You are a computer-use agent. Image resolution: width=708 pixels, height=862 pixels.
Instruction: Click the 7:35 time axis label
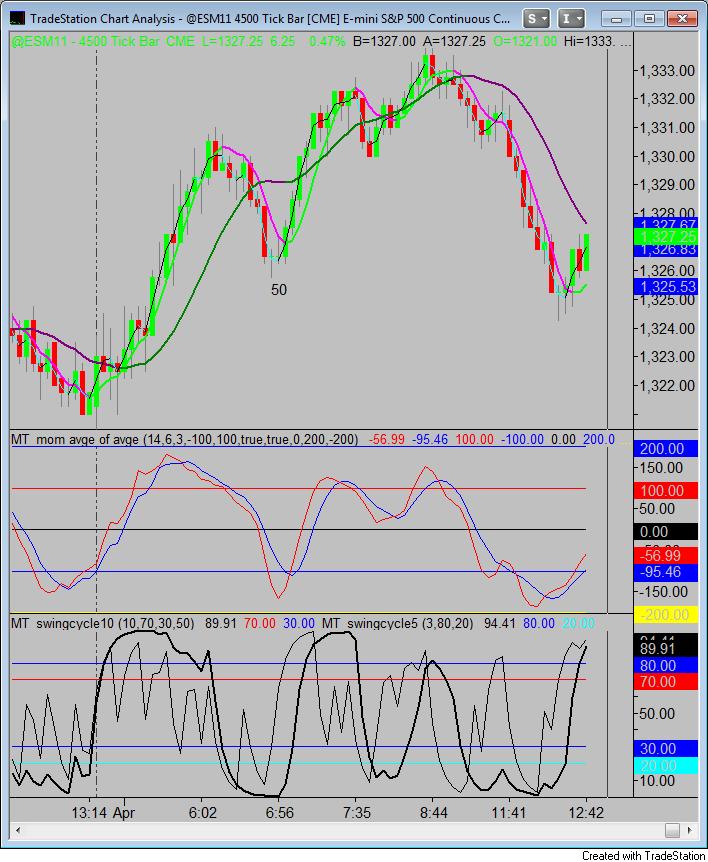click(356, 813)
